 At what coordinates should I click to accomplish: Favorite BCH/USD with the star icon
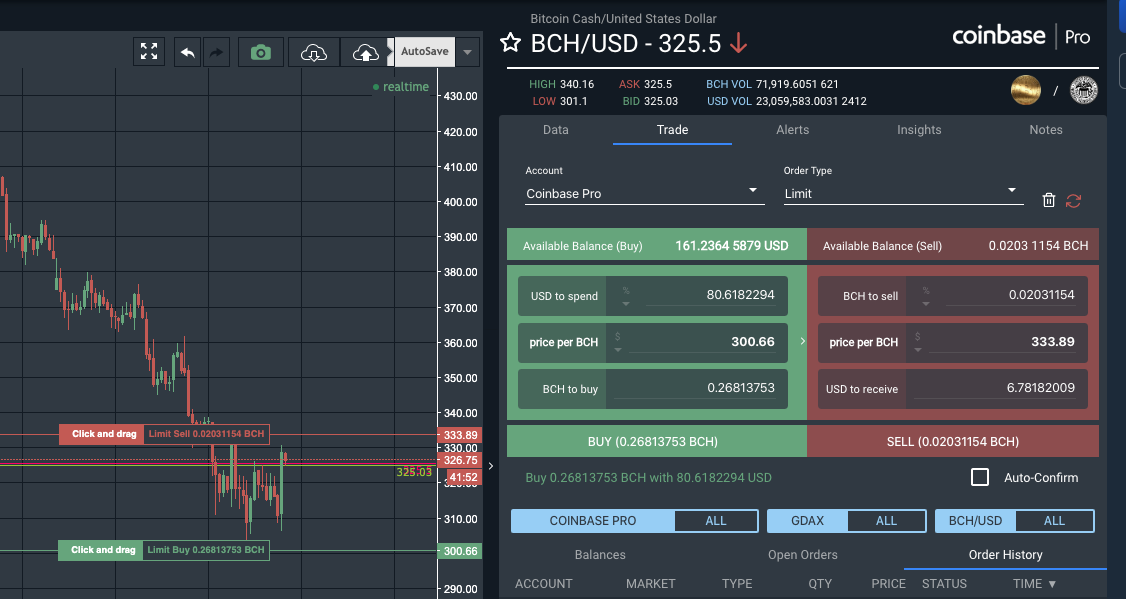(x=511, y=43)
